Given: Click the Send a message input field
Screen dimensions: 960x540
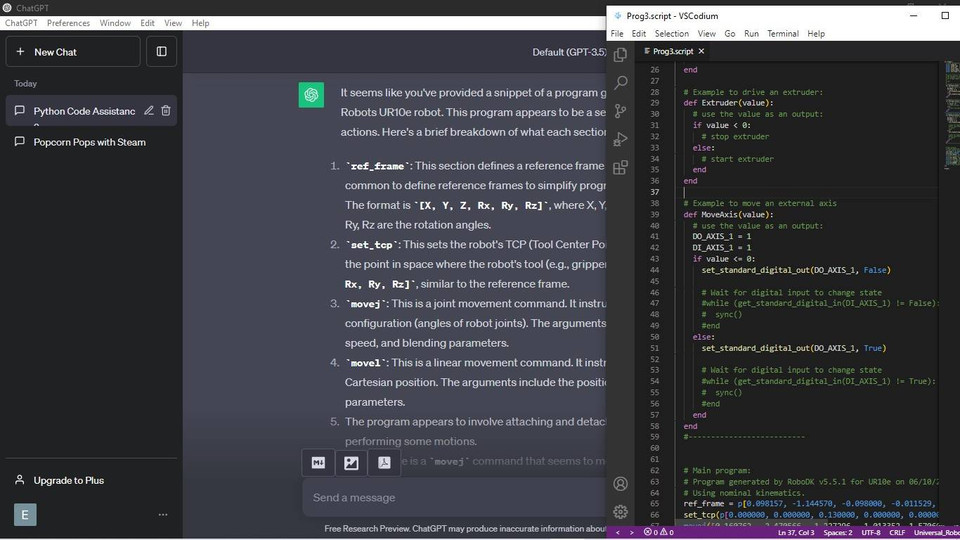Looking at the screenshot, I should coord(450,497).
